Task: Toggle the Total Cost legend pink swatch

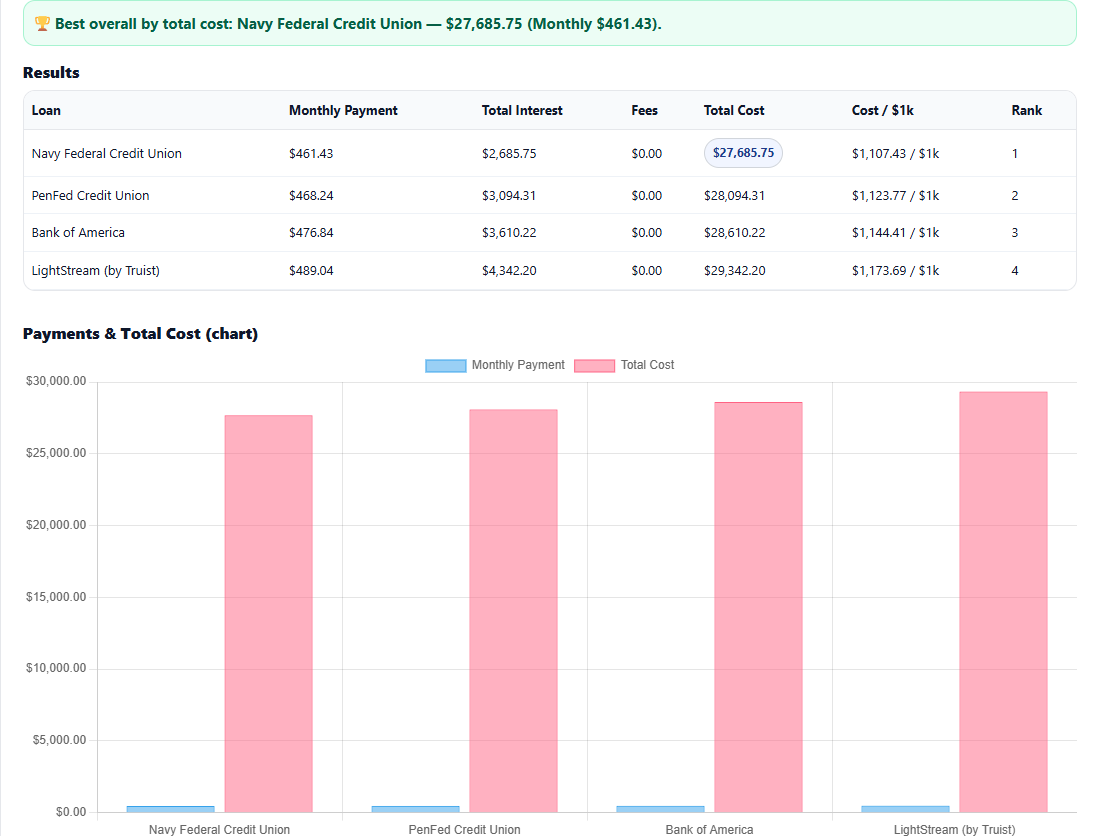Action: click(594, 366)
